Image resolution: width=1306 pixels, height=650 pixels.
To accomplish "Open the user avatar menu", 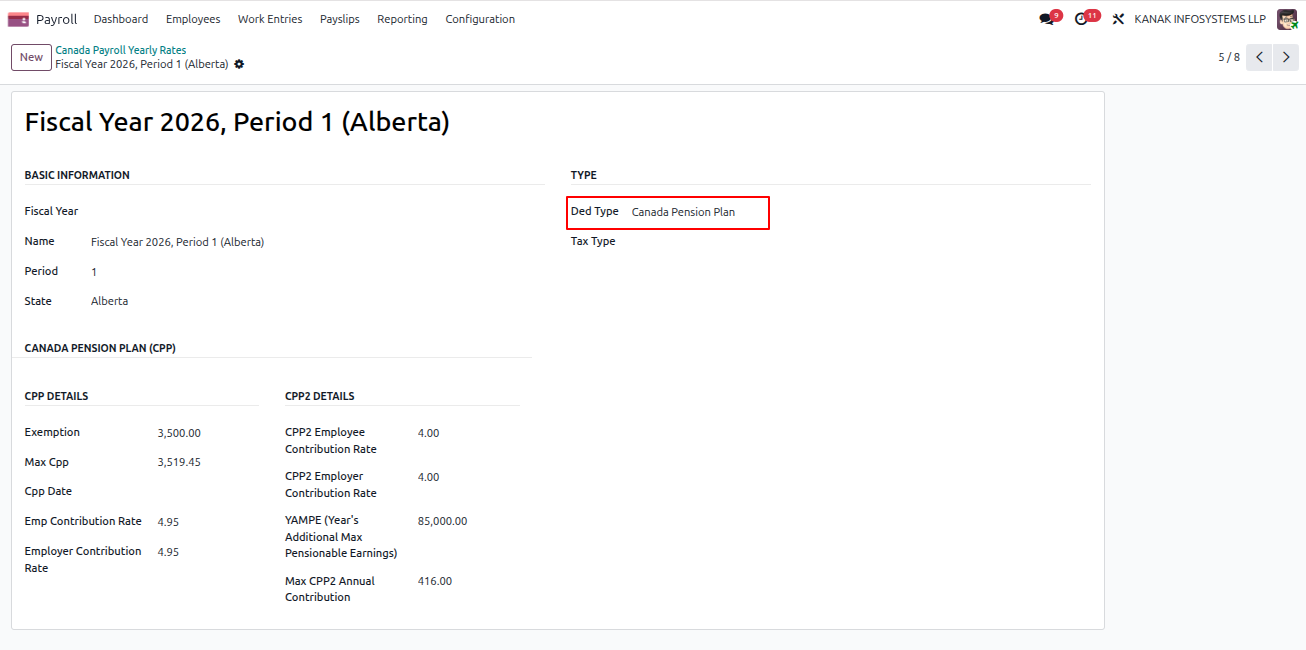I will (x=1287, y=19).
